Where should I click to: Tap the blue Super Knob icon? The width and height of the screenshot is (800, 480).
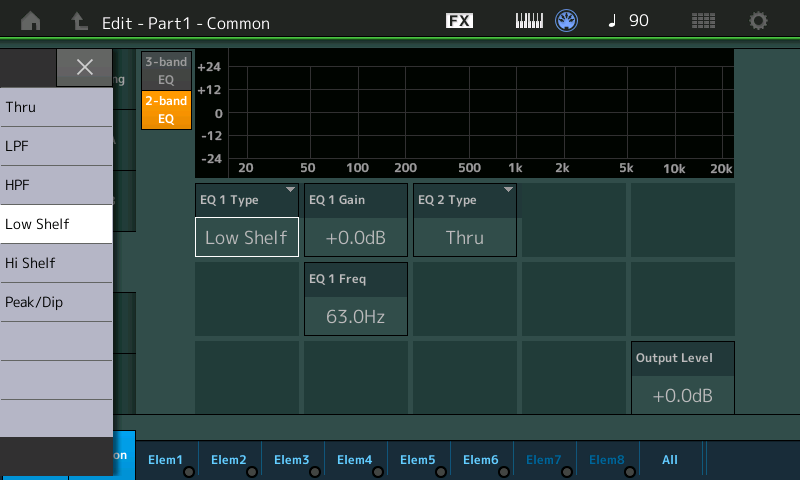(566, 21)
